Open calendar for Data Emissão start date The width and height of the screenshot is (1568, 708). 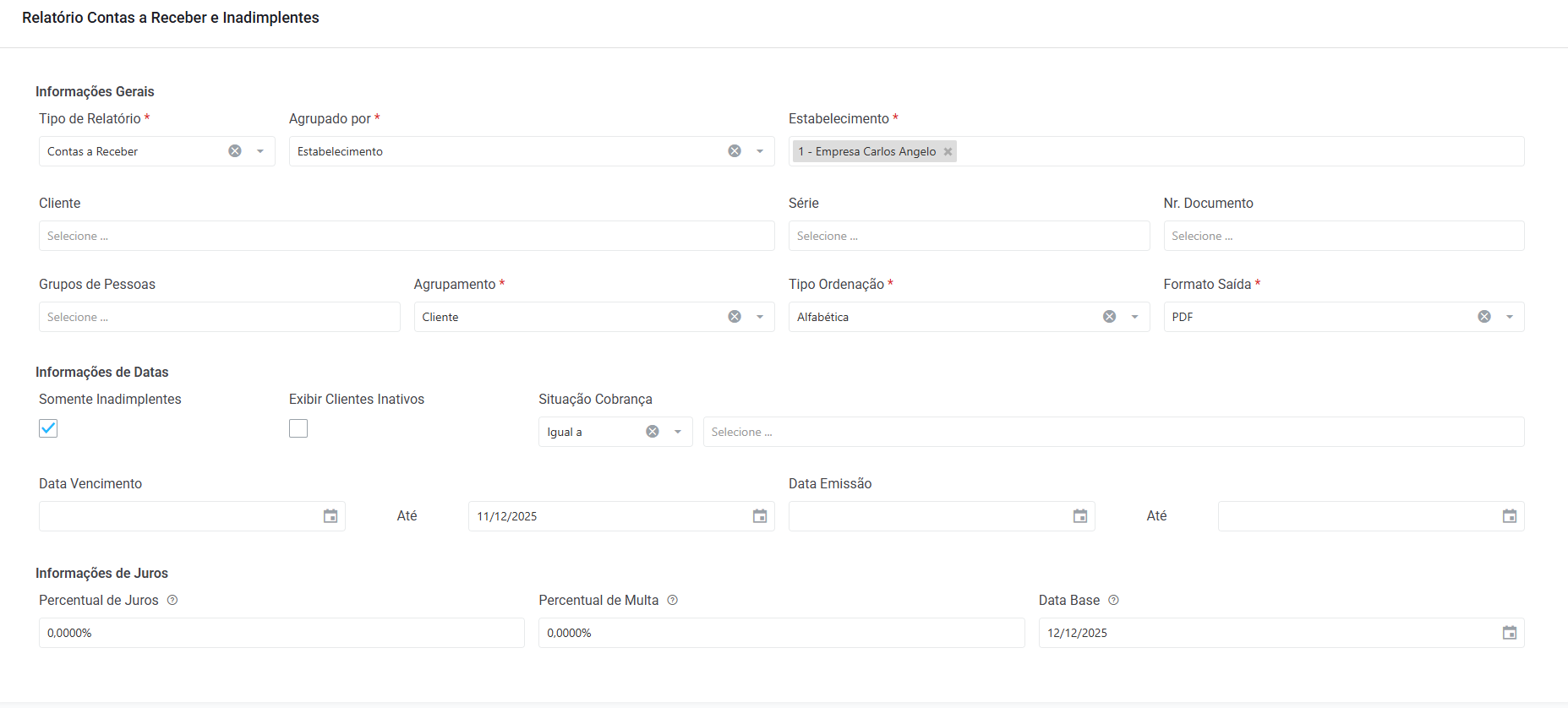tap(1080, 516)
